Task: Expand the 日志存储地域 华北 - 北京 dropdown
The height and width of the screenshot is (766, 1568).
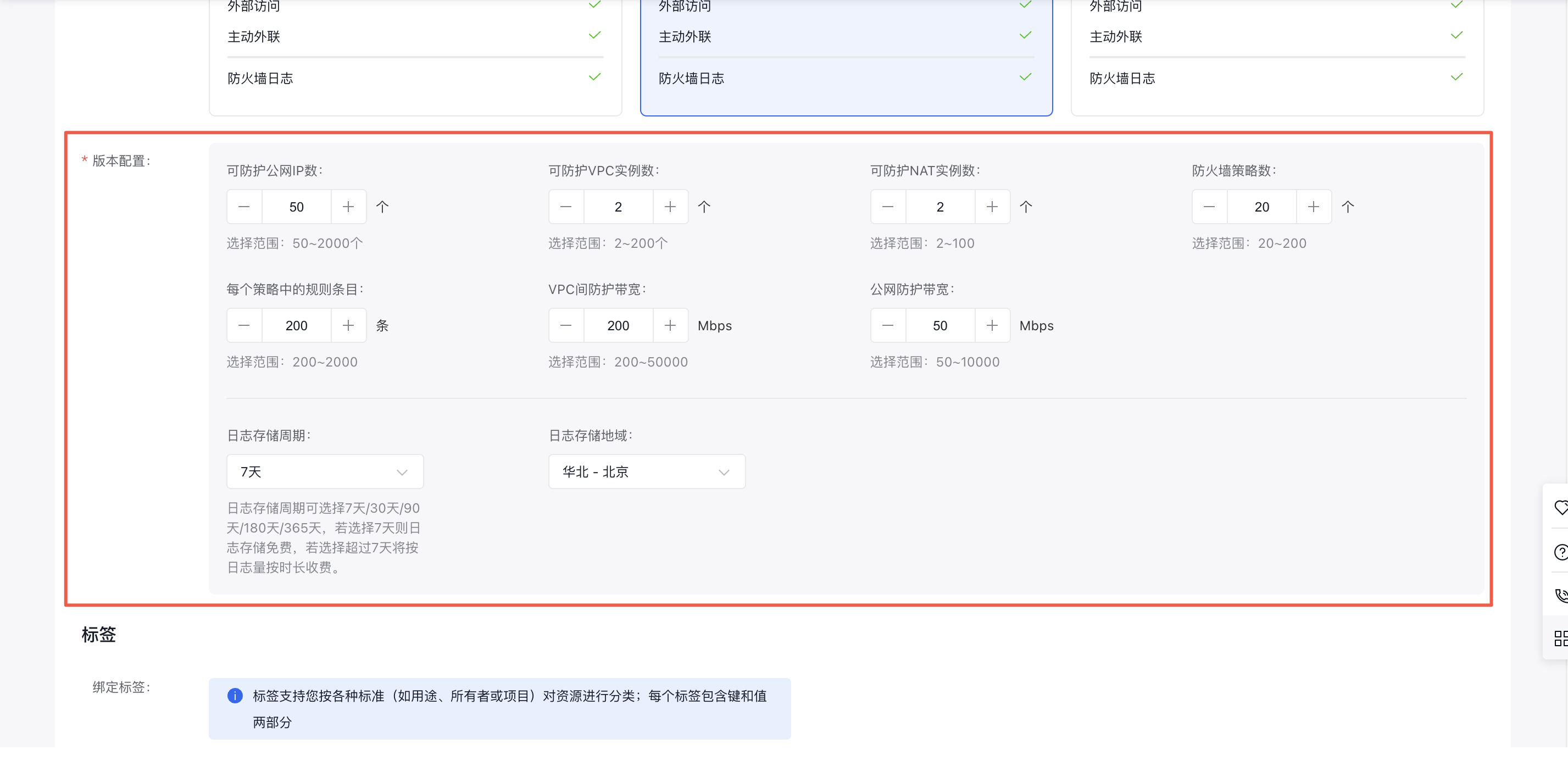Action: (x=647, y=472)
